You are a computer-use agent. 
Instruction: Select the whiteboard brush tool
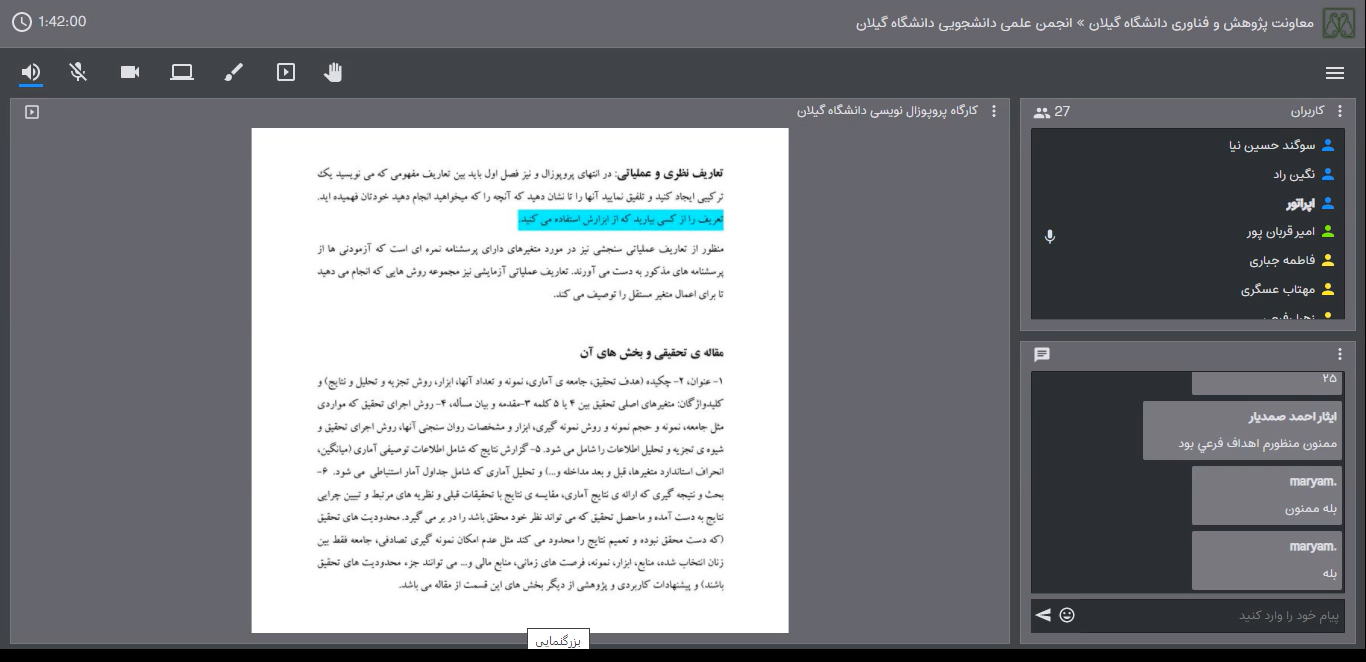coord(234,72)
